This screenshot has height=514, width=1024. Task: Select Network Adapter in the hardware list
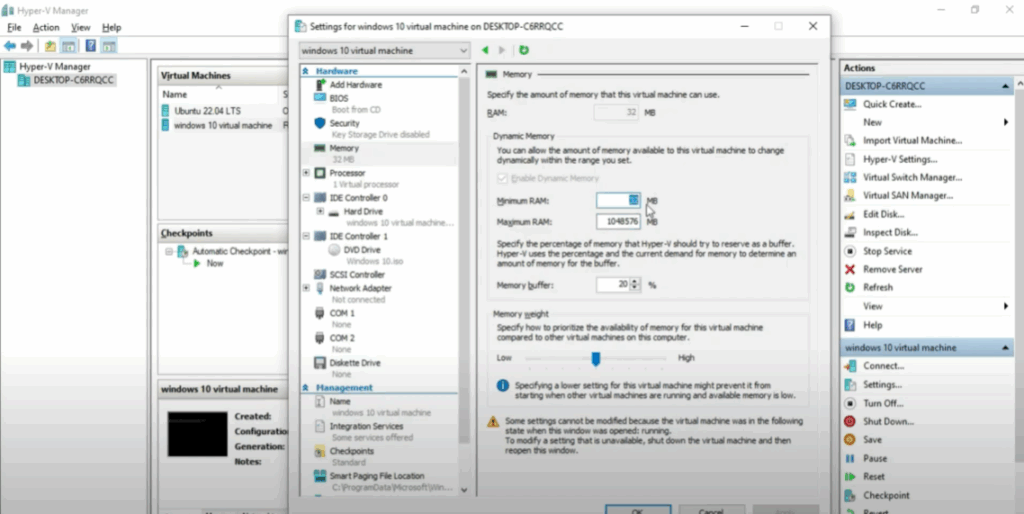coord(360,288)
